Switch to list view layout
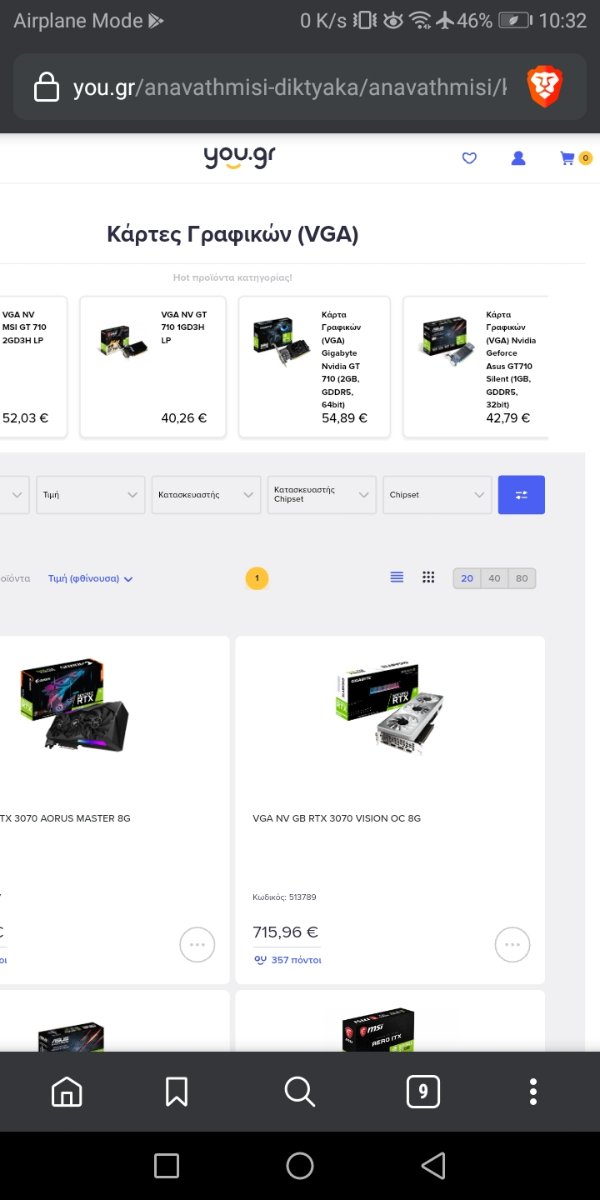The width and height of the screenshot is (600, 1200). pos(397,577)
